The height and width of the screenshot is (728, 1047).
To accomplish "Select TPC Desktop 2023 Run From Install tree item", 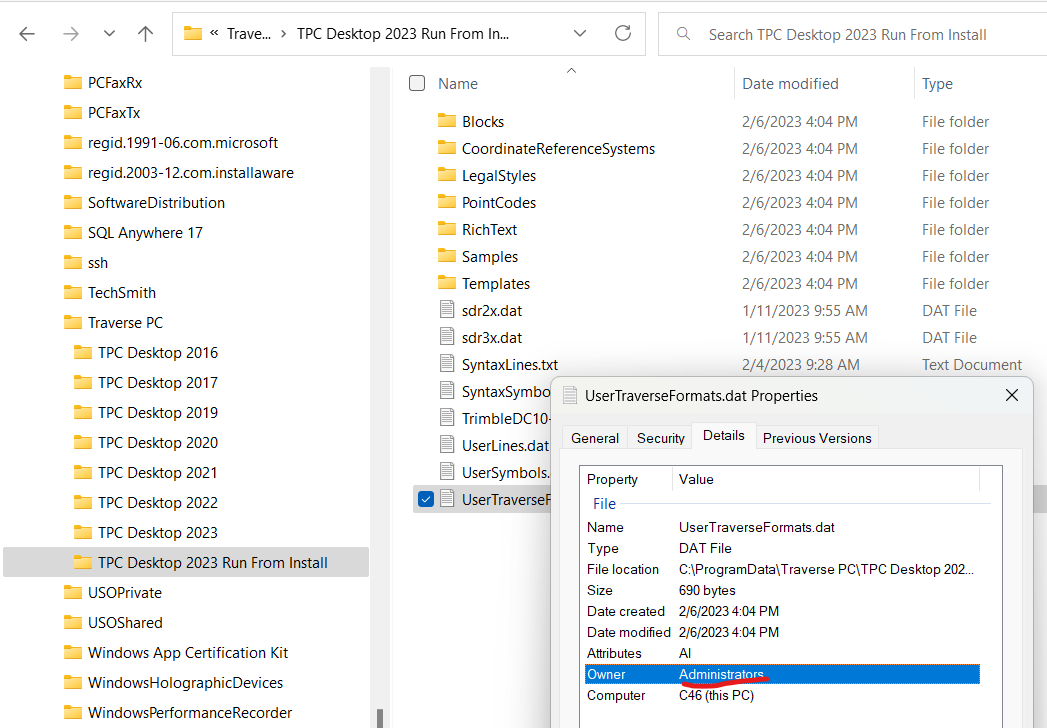I will 186,562.
